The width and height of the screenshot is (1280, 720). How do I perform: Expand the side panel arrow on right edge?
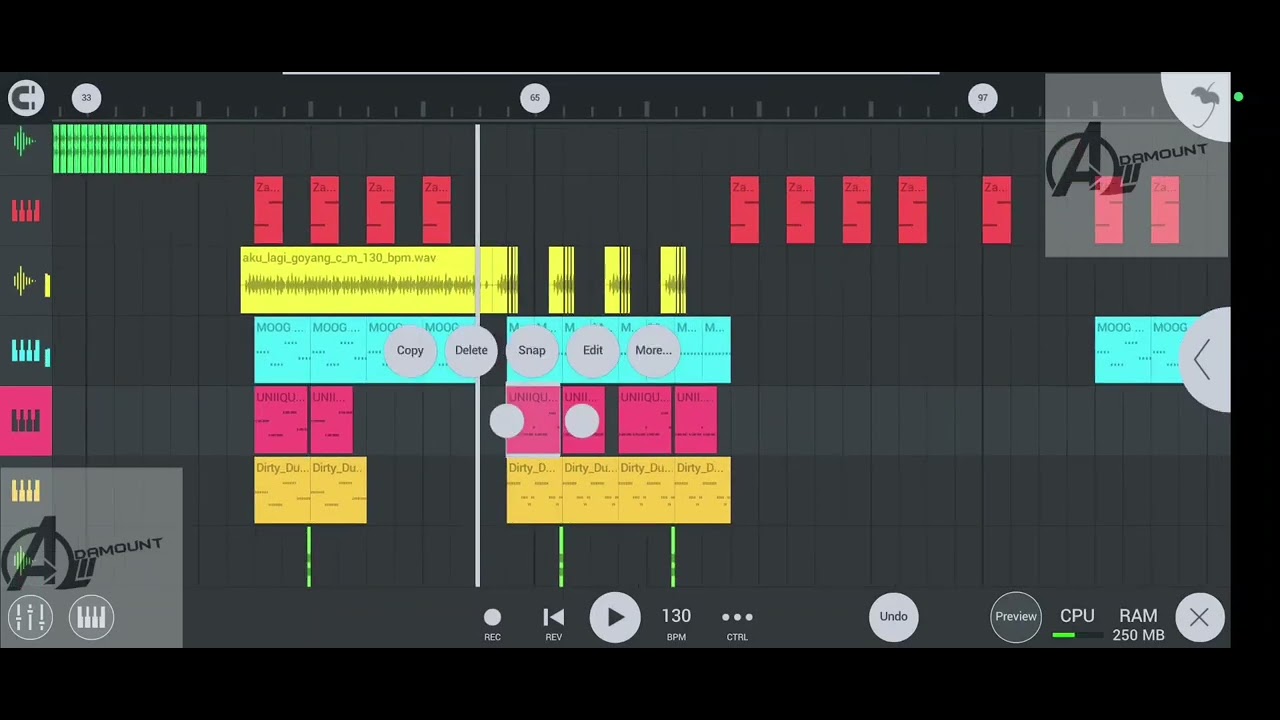click(1204, 360)
